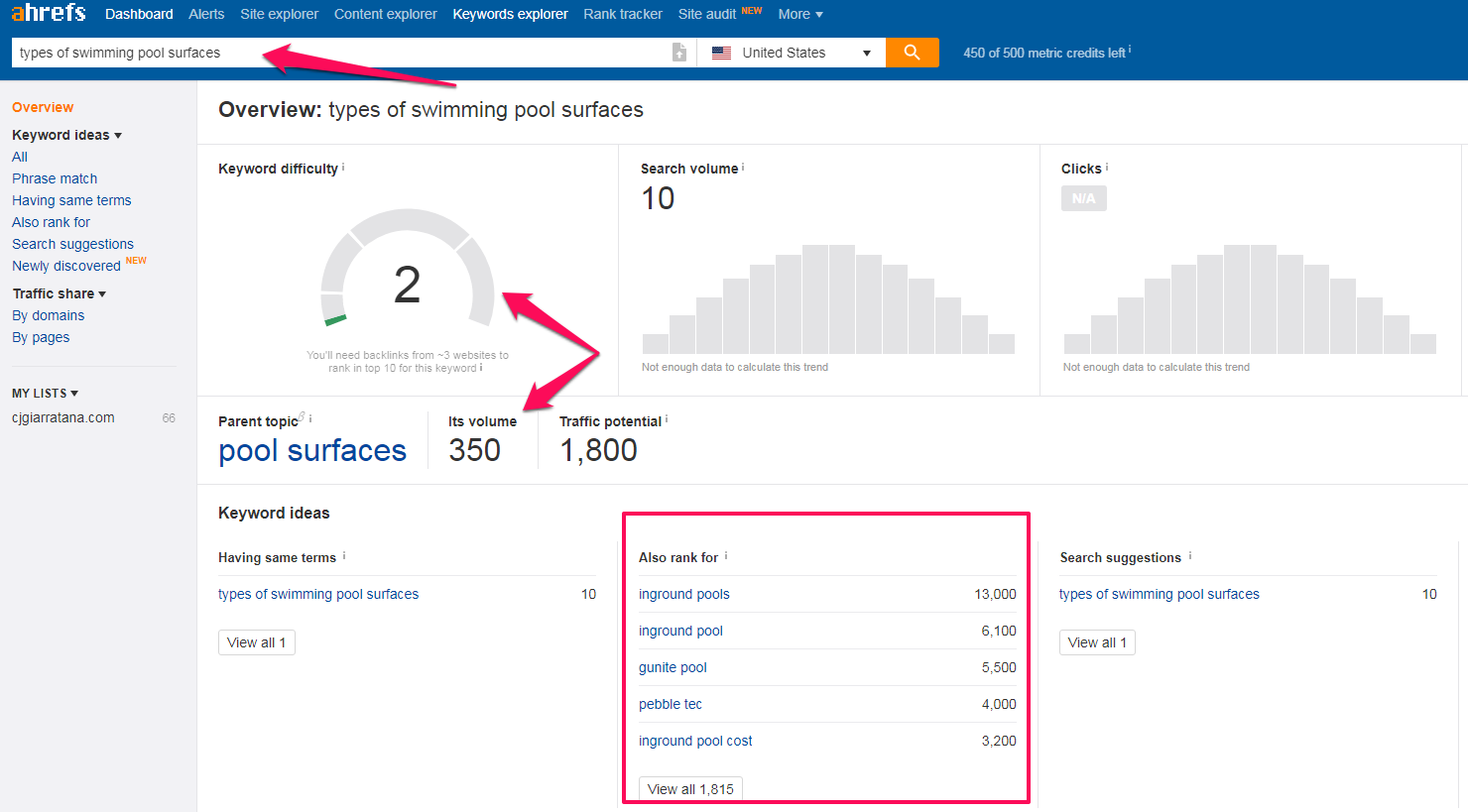Switch to Rank tracker
Screen dimensions: 1468x812
pos(622,14)
